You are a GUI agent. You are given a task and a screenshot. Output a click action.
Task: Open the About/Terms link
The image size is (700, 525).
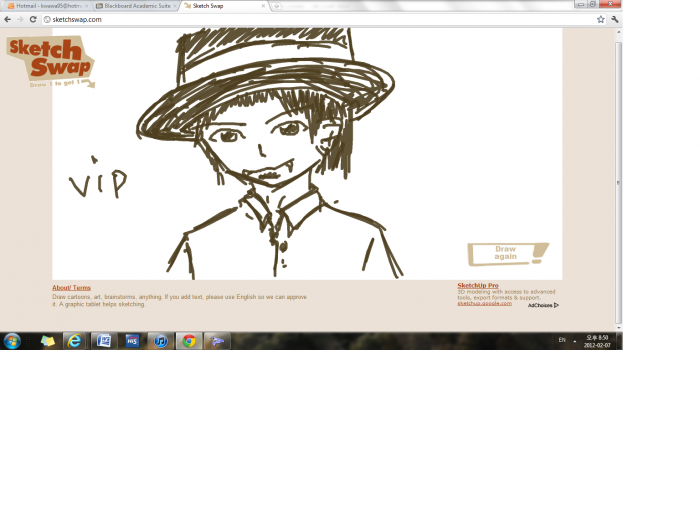71,288
